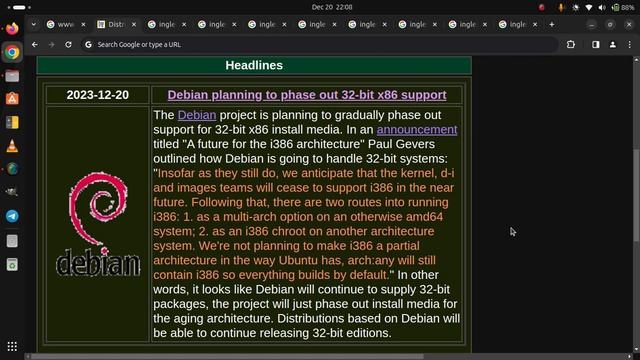Open the Files manager from the dock

(x=12, y=76)
